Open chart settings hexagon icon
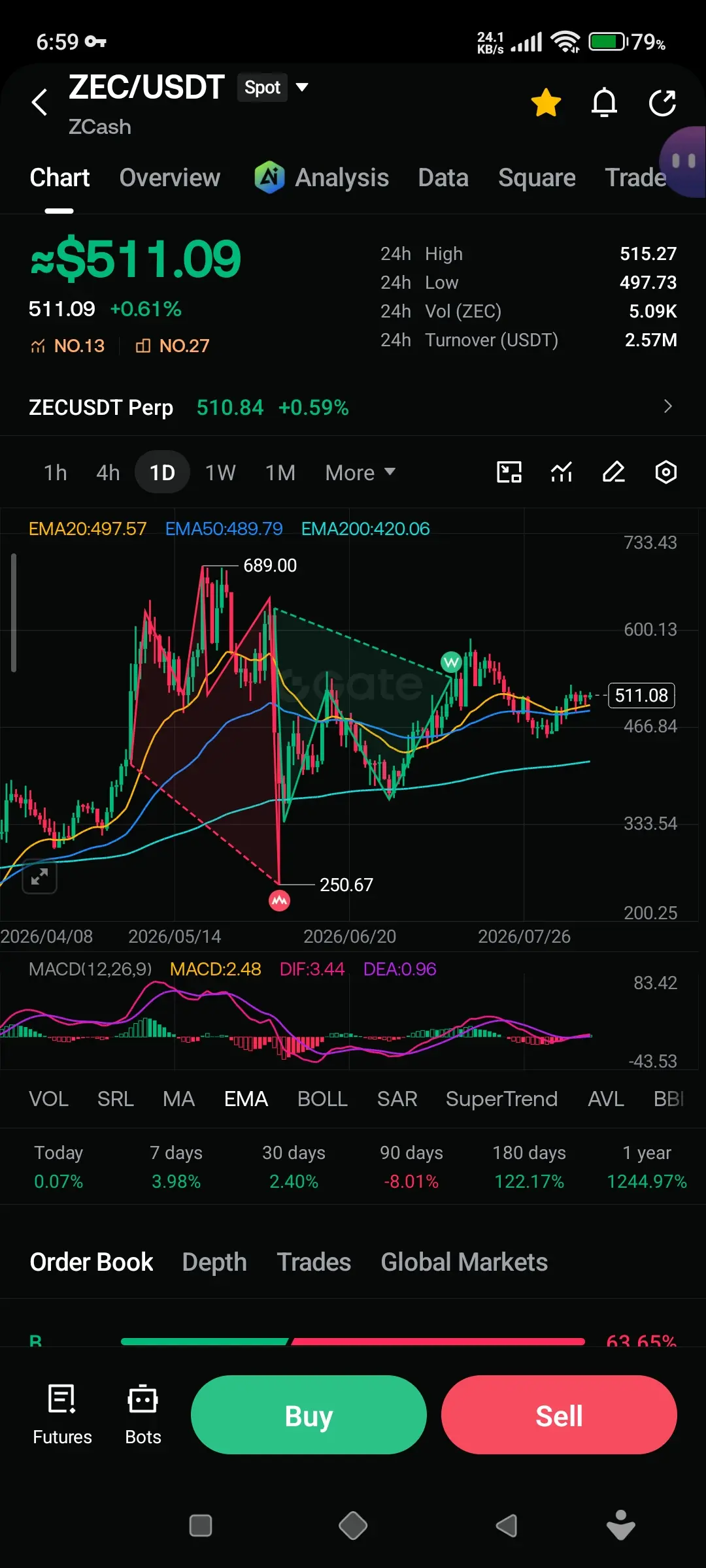Screen dimensions: 706x1568 pos(665,472)
